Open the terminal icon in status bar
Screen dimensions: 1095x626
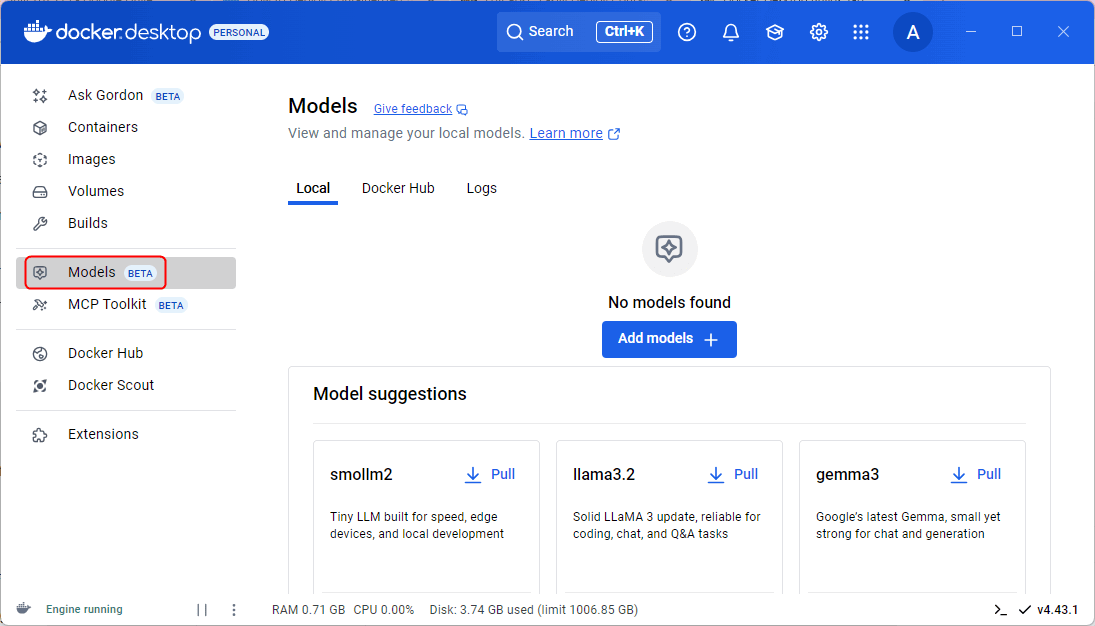[x=1000, y=610]
